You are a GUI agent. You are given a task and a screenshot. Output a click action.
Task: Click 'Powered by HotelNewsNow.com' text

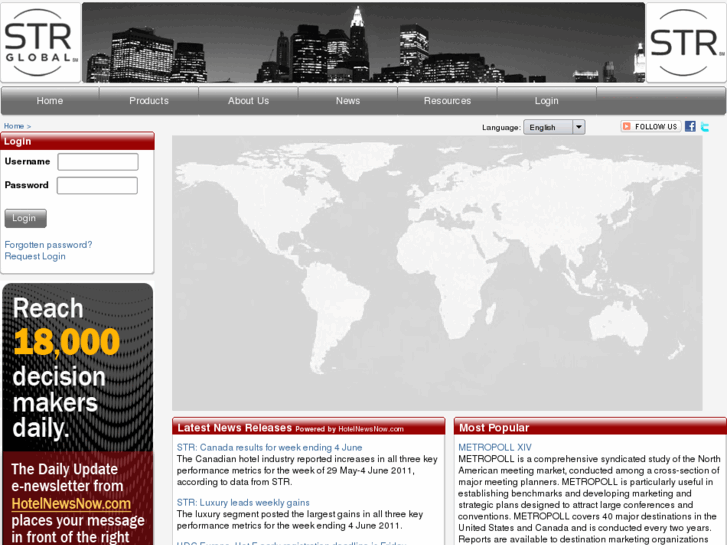tap(349, 429)
